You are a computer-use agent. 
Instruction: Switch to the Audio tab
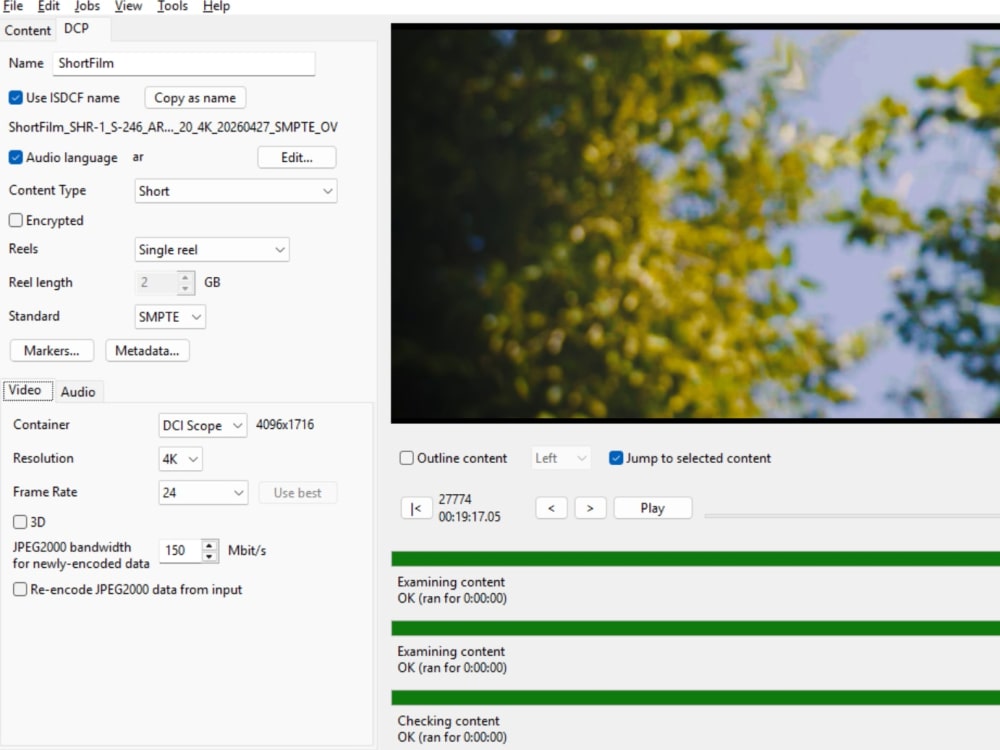point(78,392)
